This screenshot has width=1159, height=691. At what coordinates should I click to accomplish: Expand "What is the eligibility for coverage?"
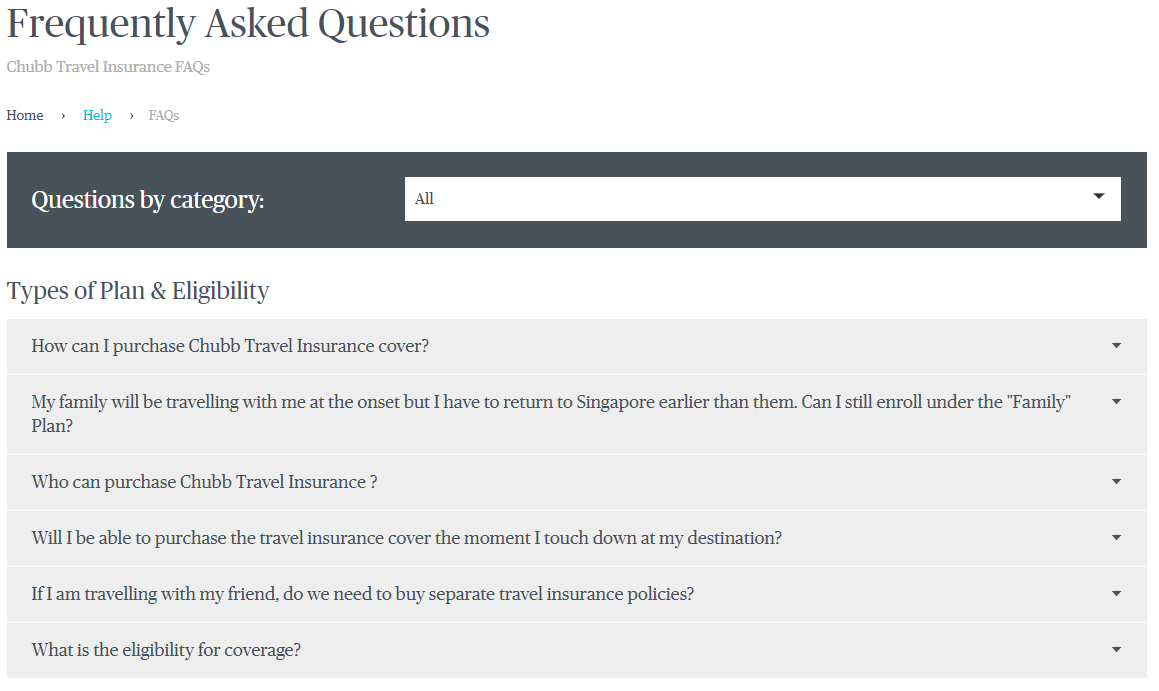pyautogui.click(x=165, y=649)
